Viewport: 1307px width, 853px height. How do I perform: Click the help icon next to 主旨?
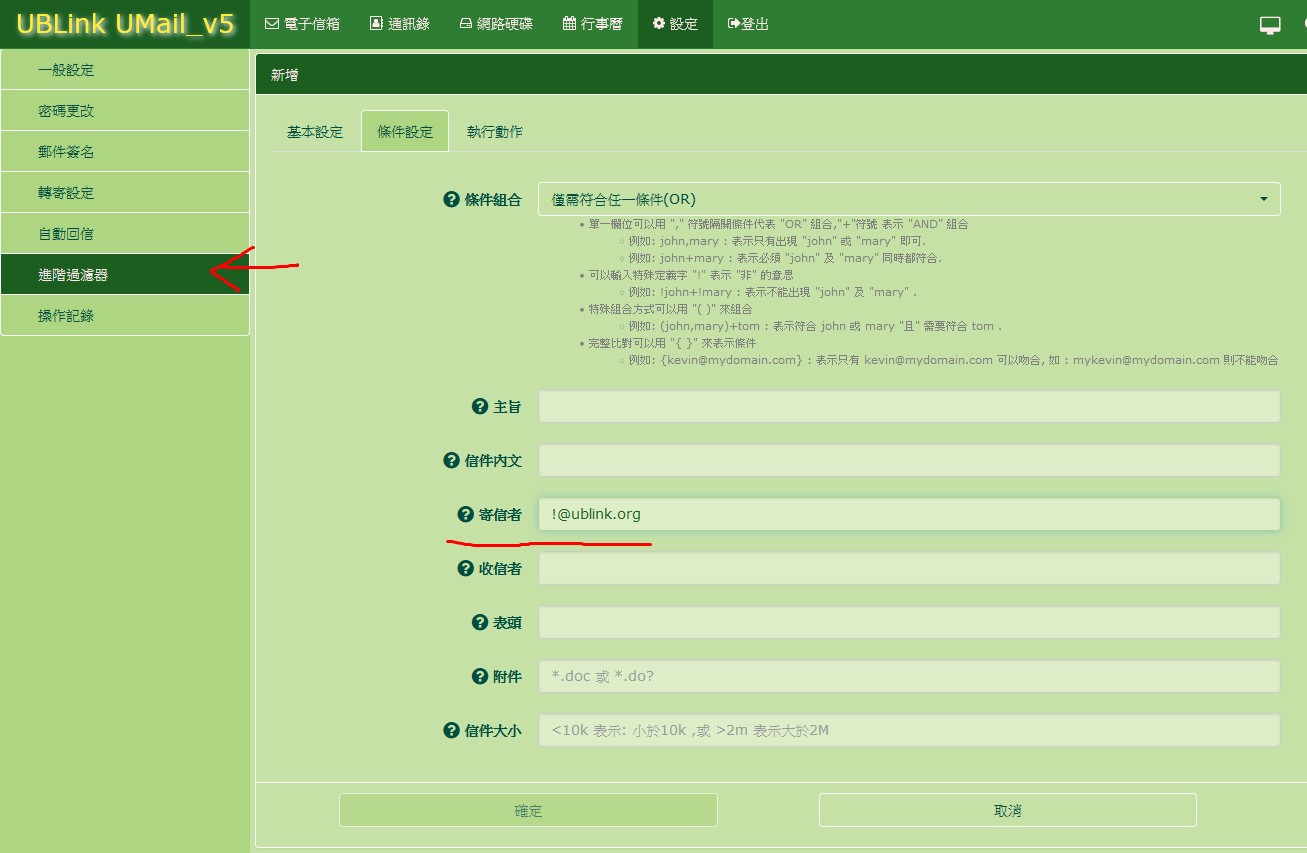tap(479, 407)
